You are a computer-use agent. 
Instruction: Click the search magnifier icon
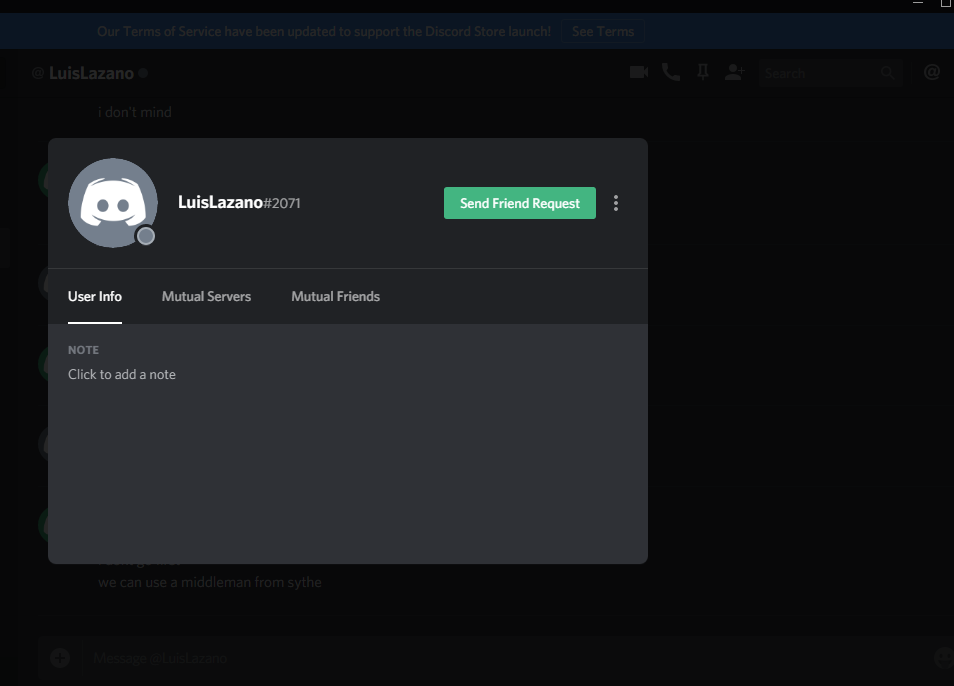[887, 73]
